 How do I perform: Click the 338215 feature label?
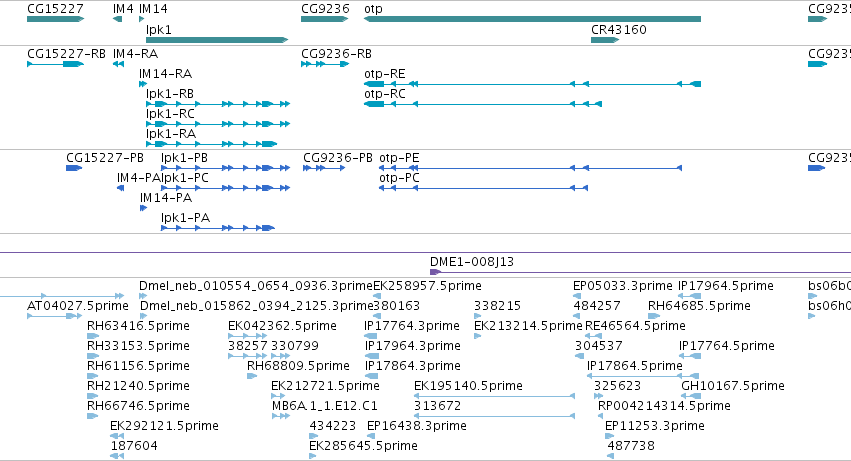pos(498,306)
